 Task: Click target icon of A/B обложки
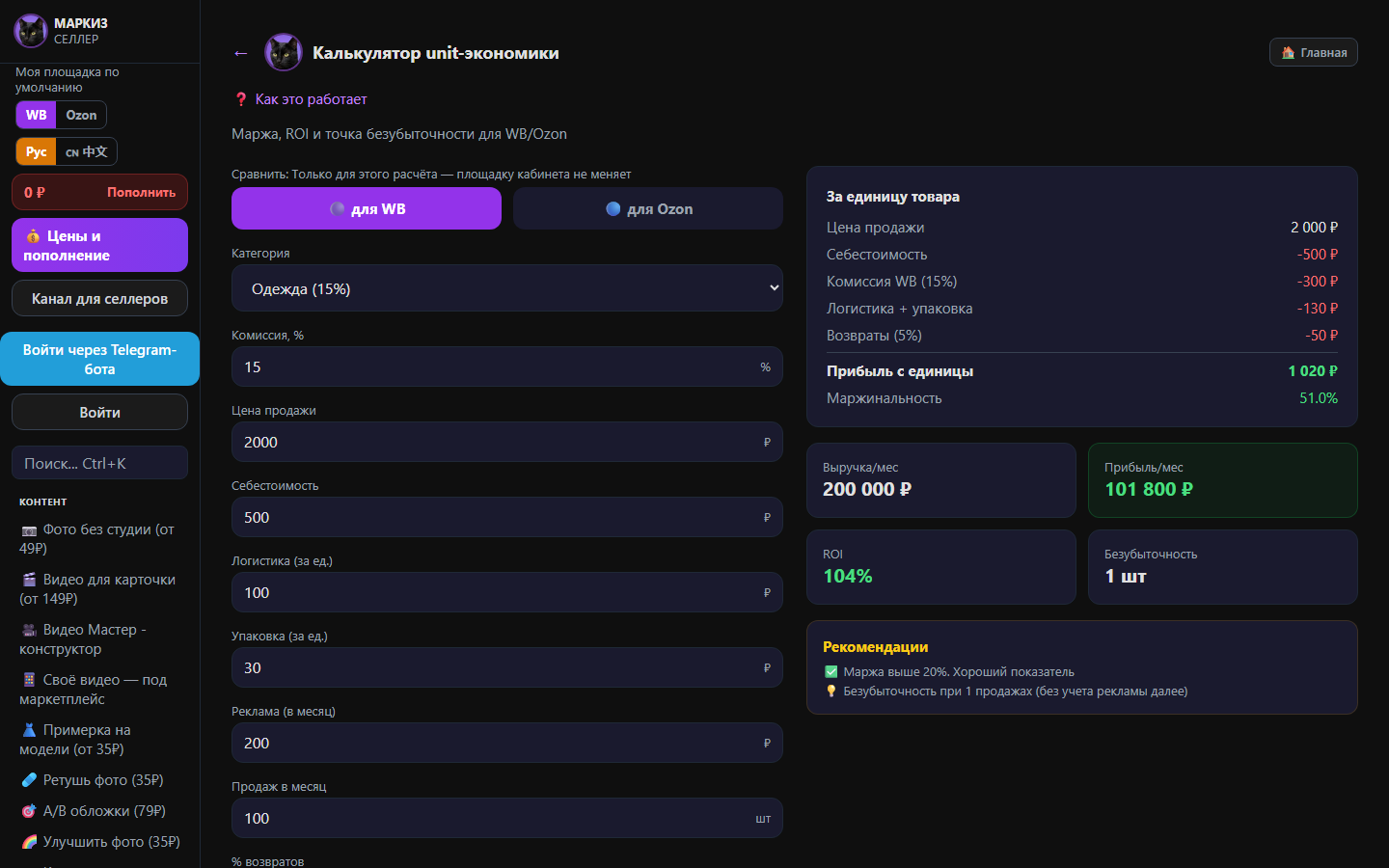click(29, 811)
